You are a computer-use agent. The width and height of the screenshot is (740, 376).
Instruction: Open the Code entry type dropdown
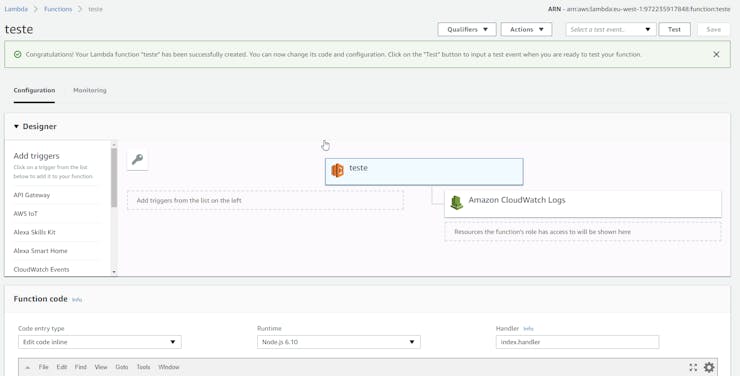100,342
